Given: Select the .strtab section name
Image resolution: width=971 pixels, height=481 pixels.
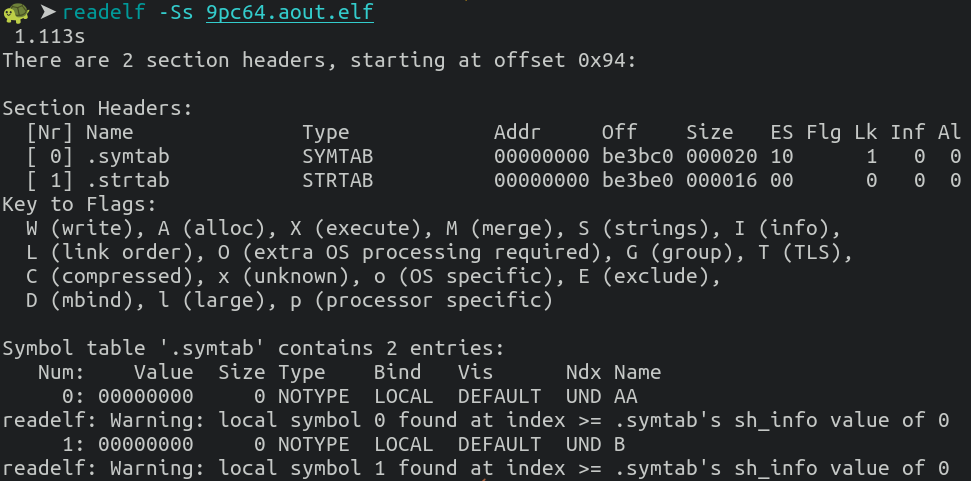Looking at the screenshot, I should 127,180.
